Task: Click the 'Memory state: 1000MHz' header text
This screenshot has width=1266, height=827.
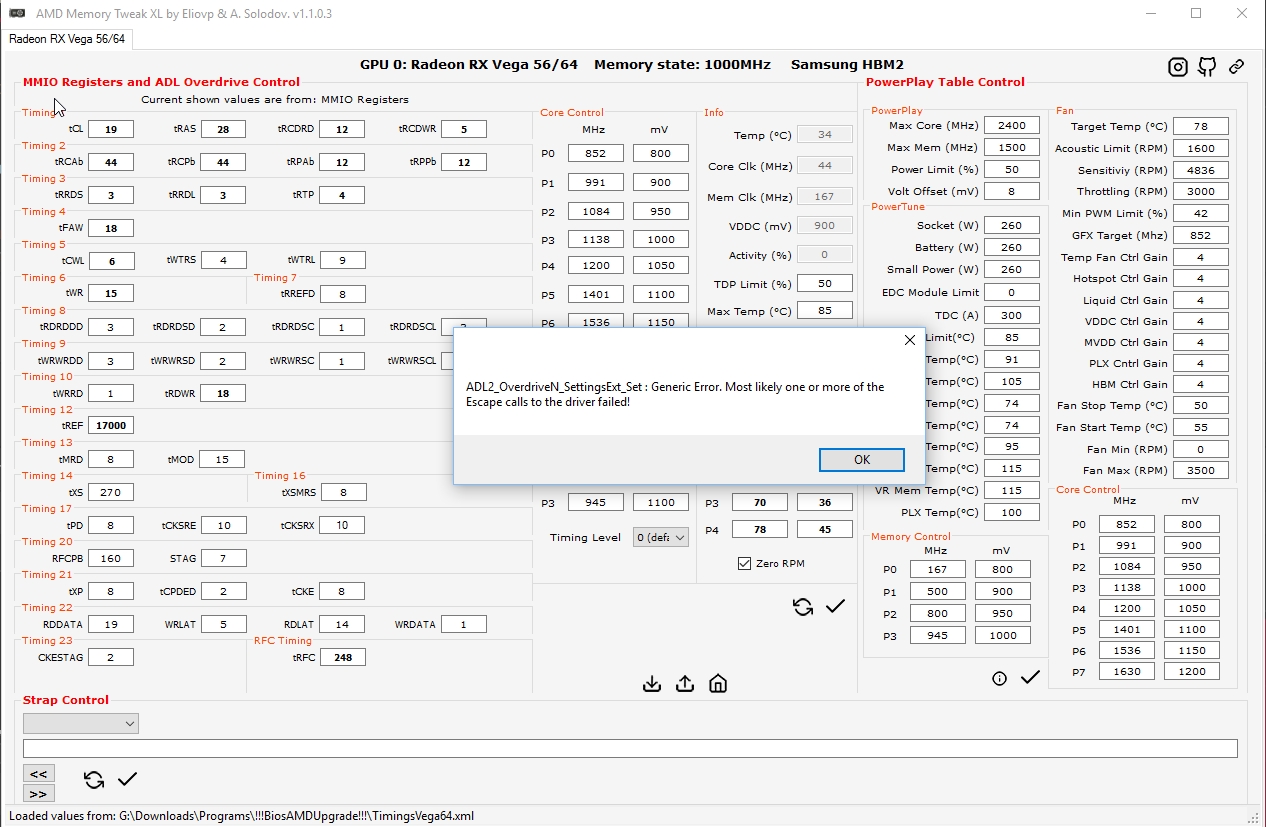Action: pos(682,64)
